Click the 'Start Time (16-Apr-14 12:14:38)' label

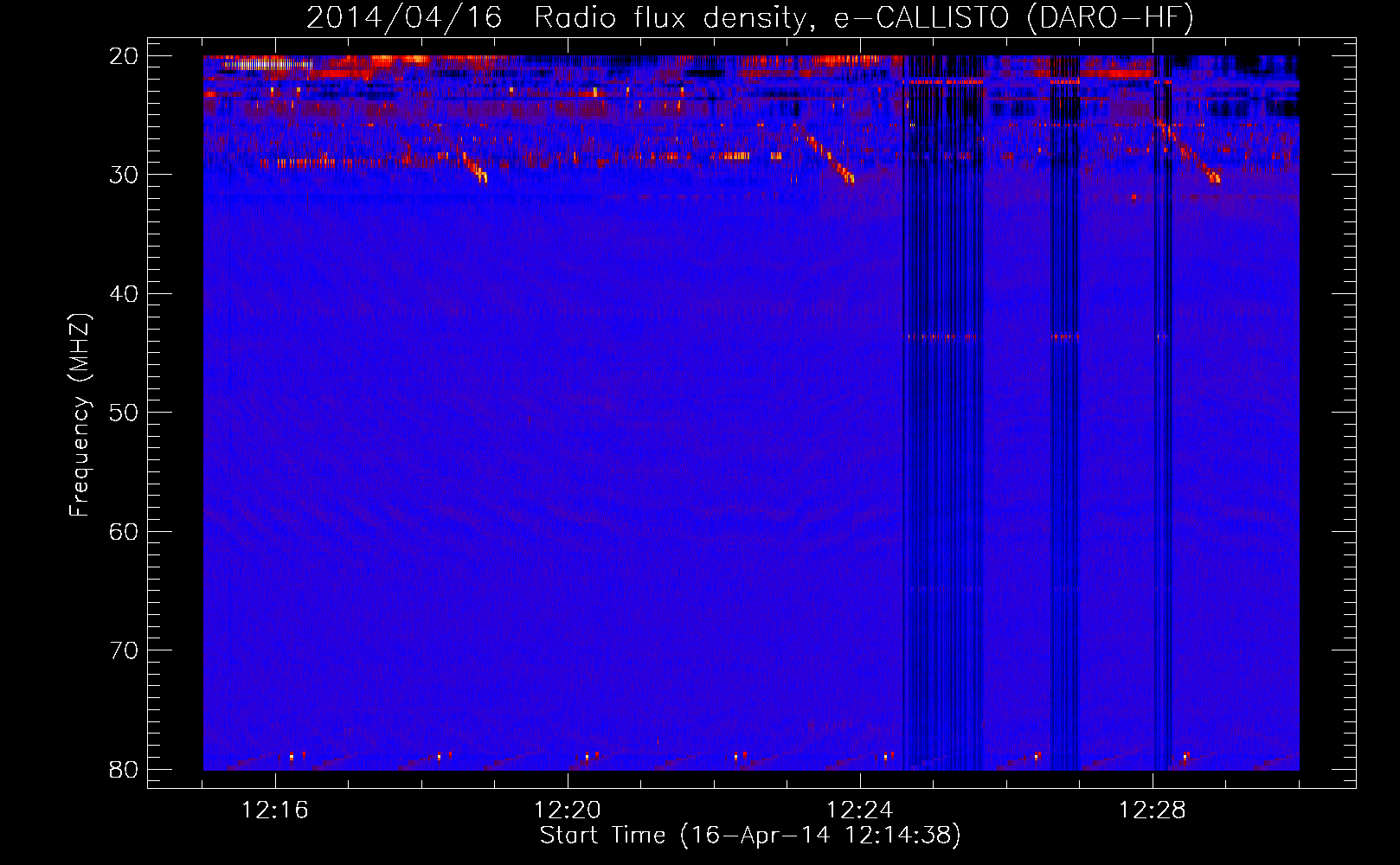(x=750, y=836)
